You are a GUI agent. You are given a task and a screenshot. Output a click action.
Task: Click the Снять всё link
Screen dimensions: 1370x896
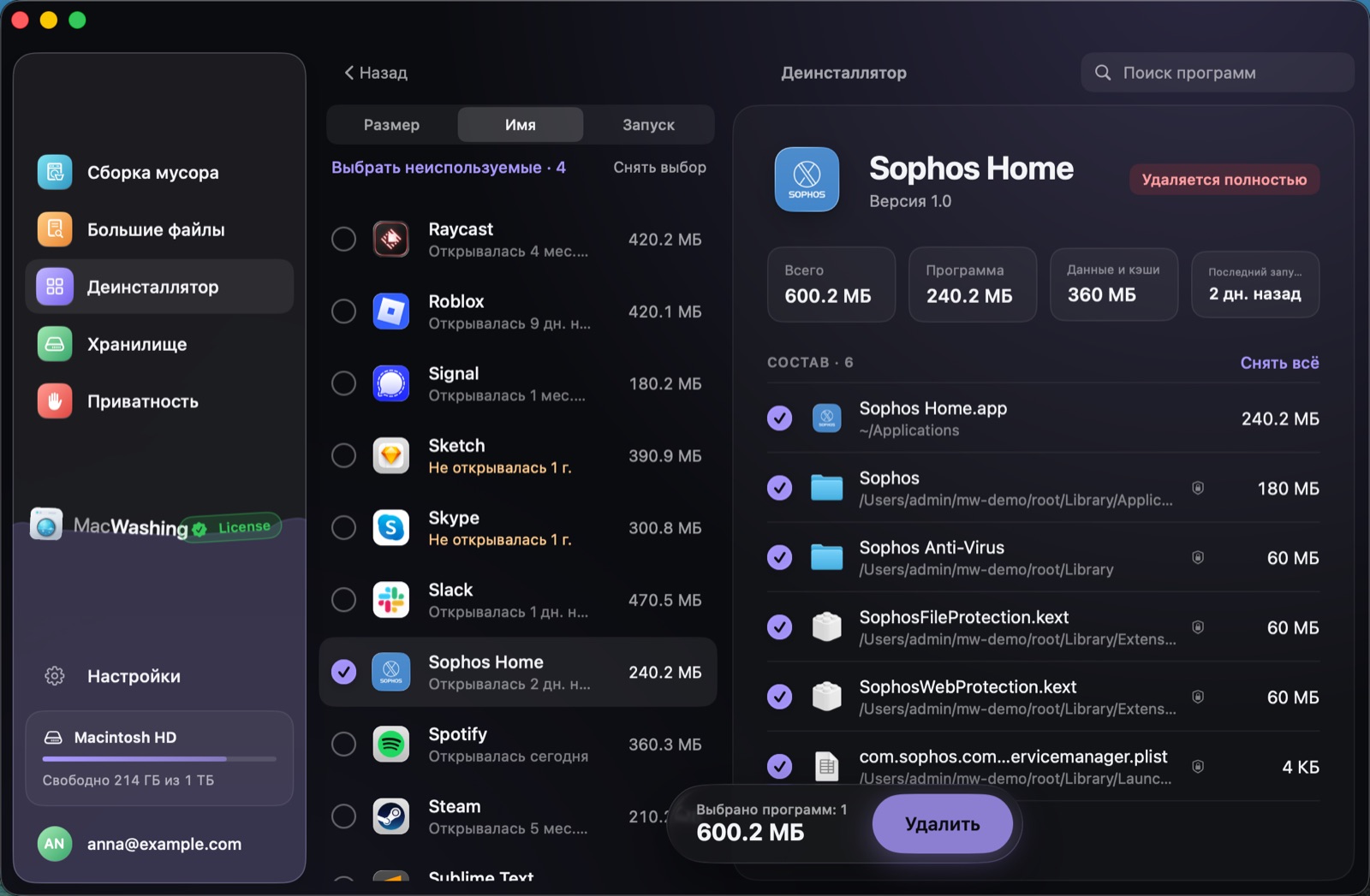(1279, 363)
